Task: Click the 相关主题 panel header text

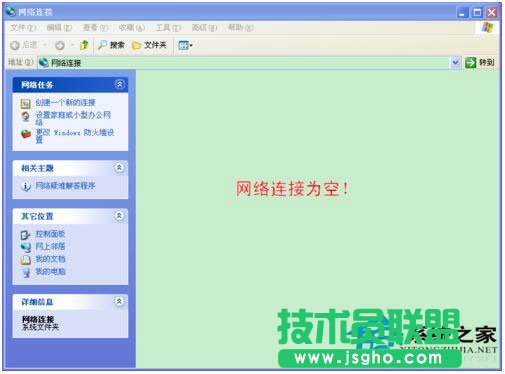Action: [37, 168]
